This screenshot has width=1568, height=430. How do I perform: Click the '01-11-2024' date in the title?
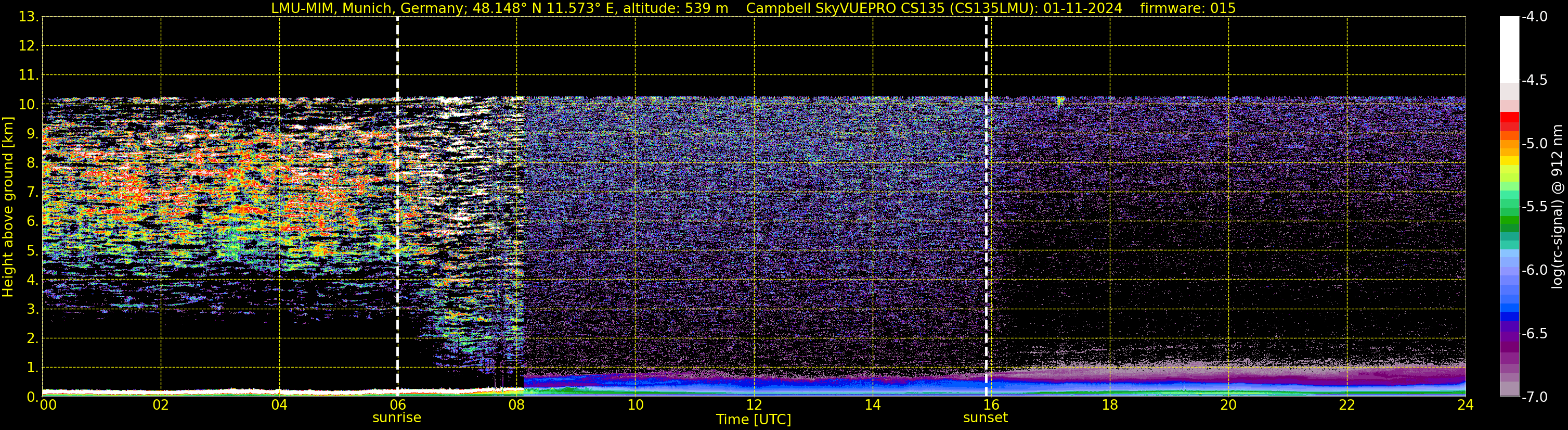tap(1083, 8)
